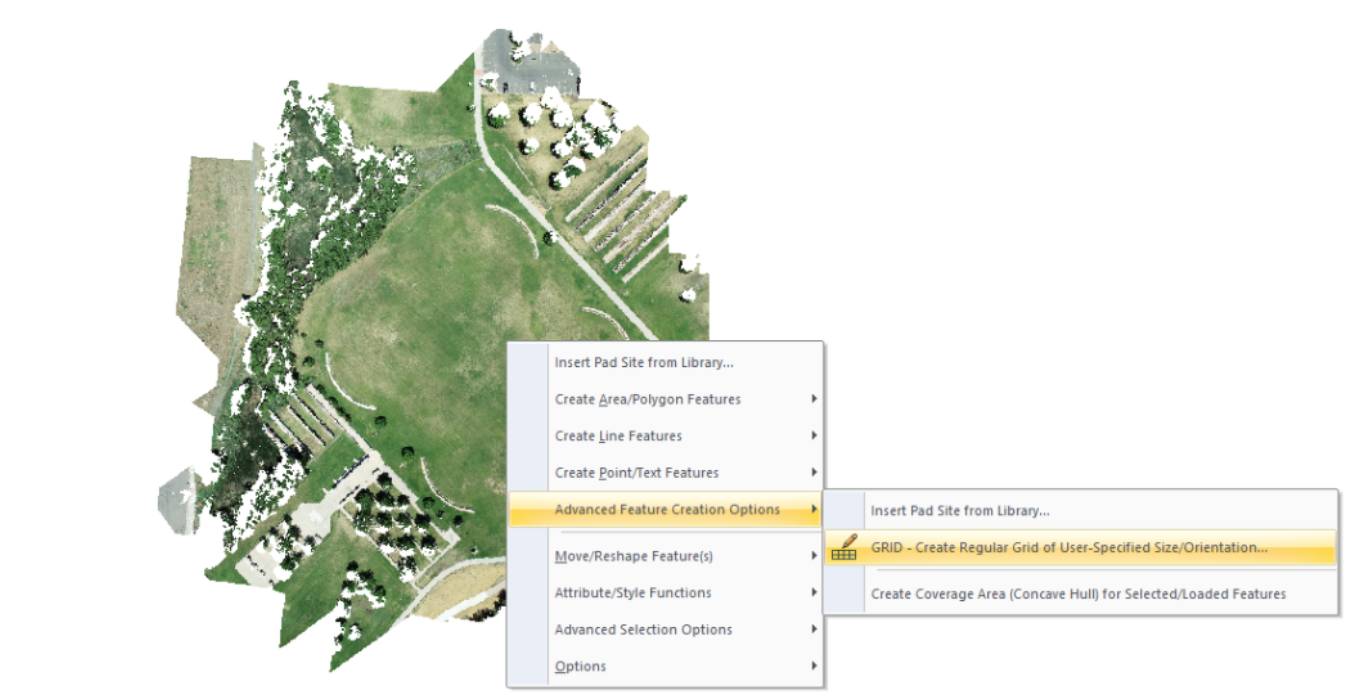Open Create Line Features menu item
This screenshot has width=1361, height=698.
tap(618, 436)
